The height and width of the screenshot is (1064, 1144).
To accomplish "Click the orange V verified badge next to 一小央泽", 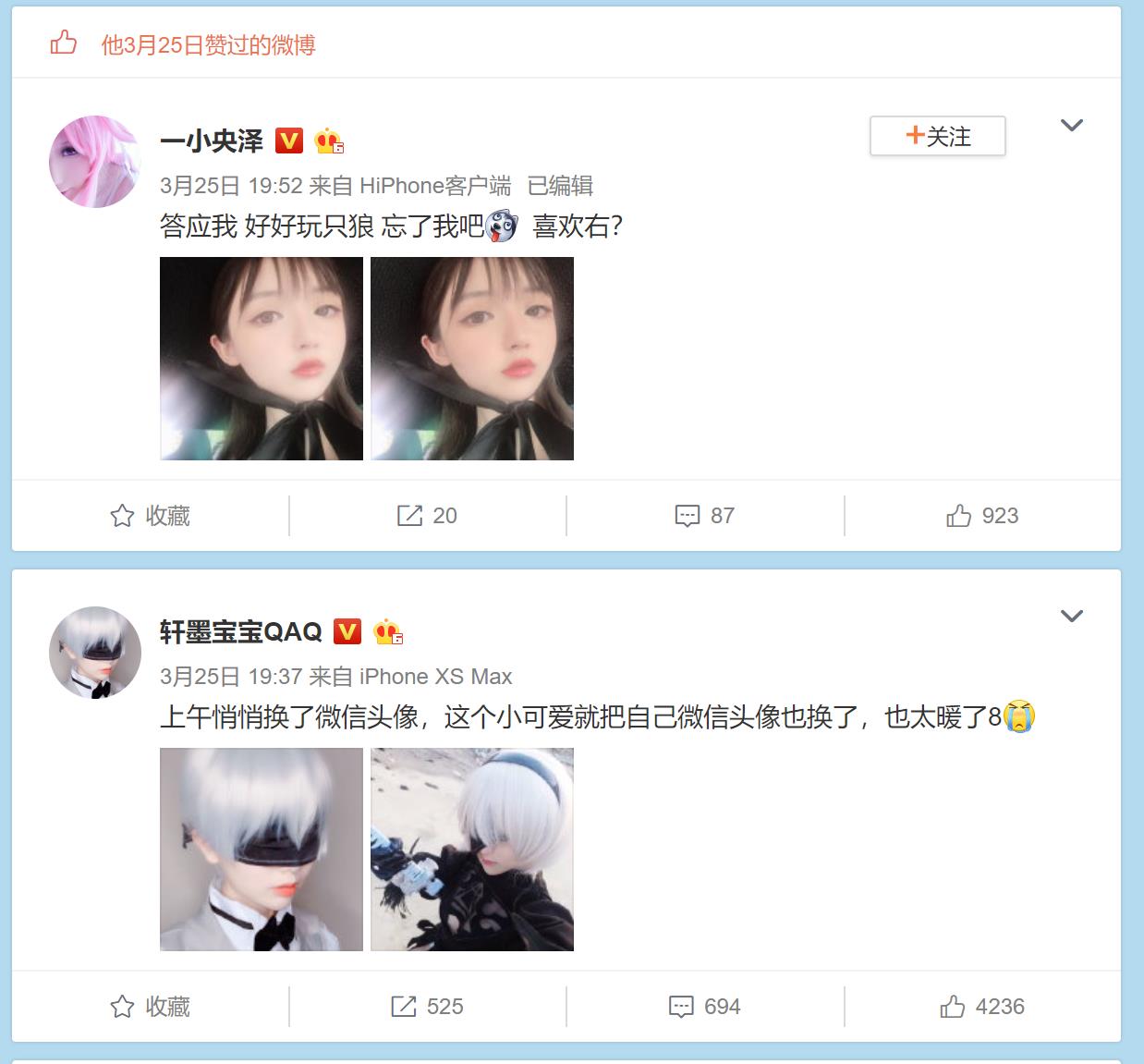I will point(289,140).
